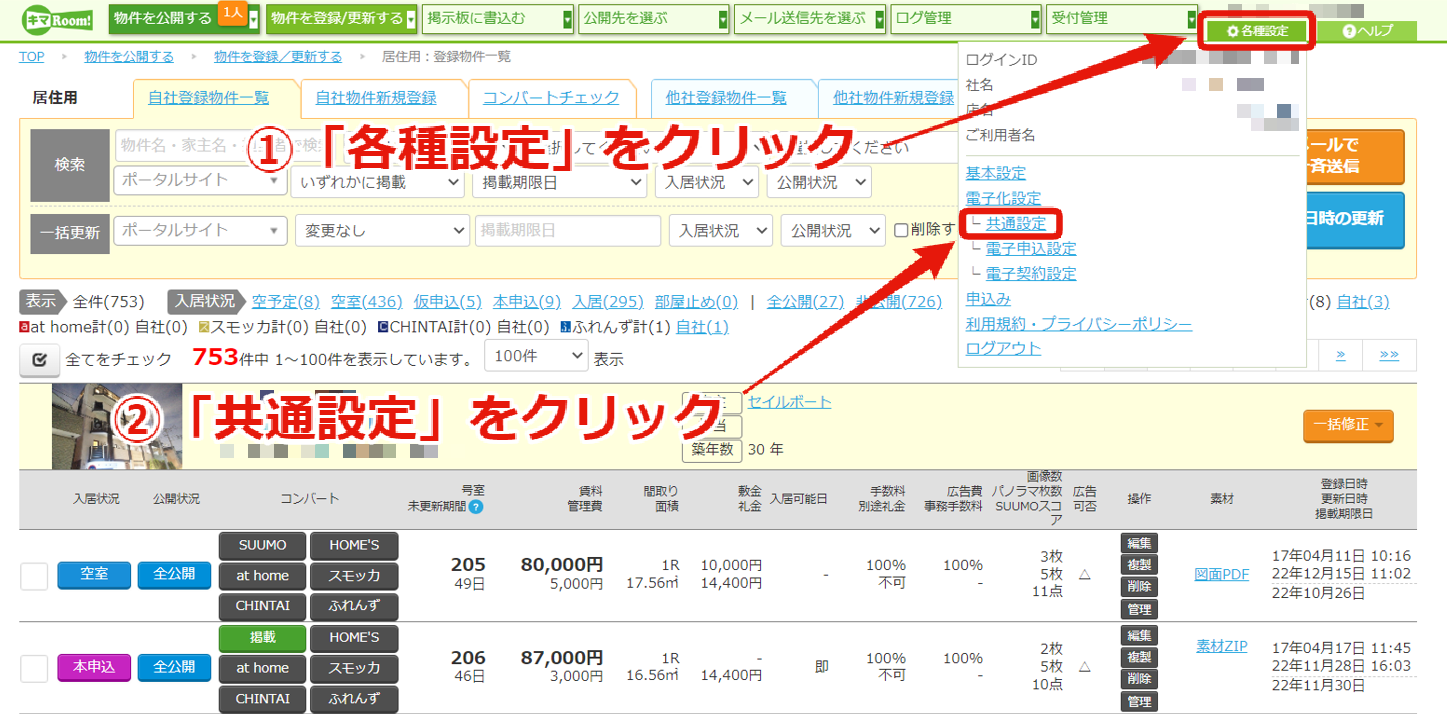Click ふれんず convert button for room 205
The image size is (1447, 714).
354,606
